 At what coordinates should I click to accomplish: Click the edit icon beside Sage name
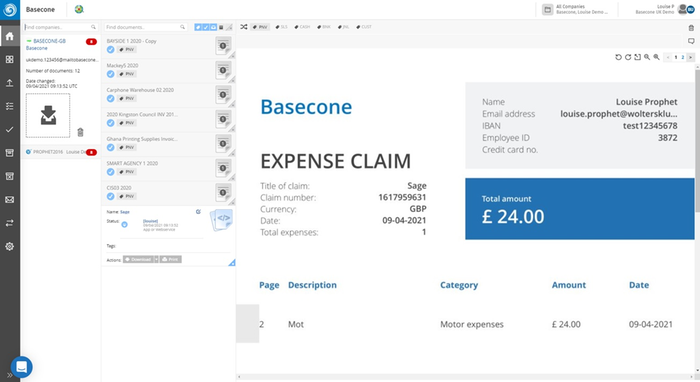198,212
